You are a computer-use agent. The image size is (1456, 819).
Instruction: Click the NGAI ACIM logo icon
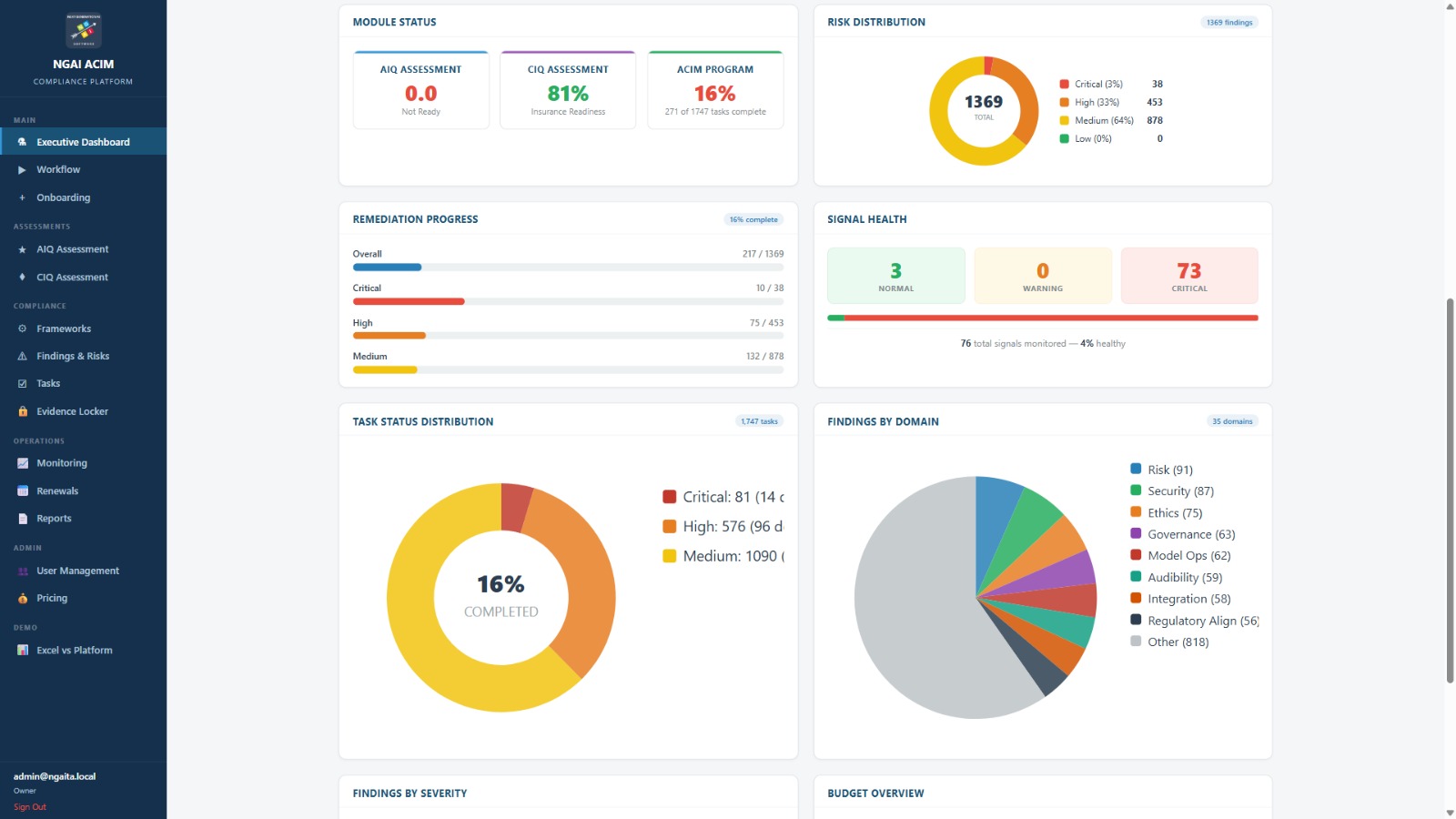[83, 30]
